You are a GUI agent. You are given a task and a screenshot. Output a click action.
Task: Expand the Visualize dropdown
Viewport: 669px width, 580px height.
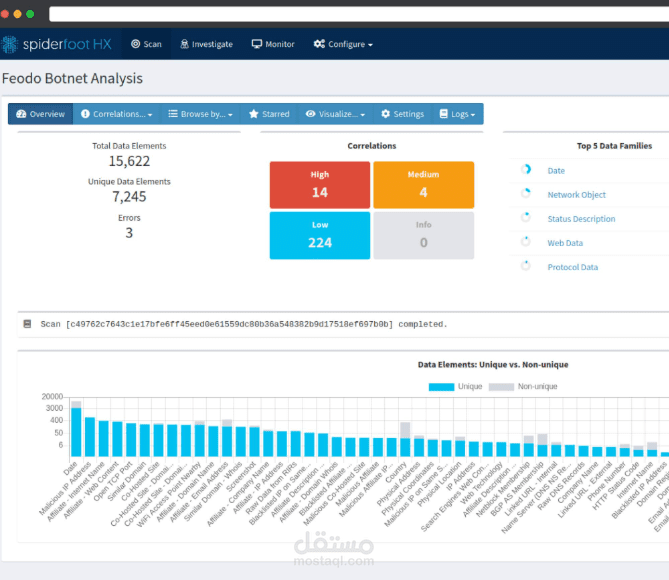(335, 114)
